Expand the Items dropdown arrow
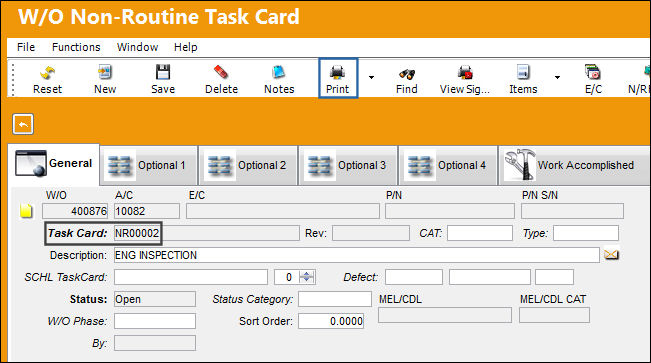Screen dimensions: 651x363 point(557,77)
